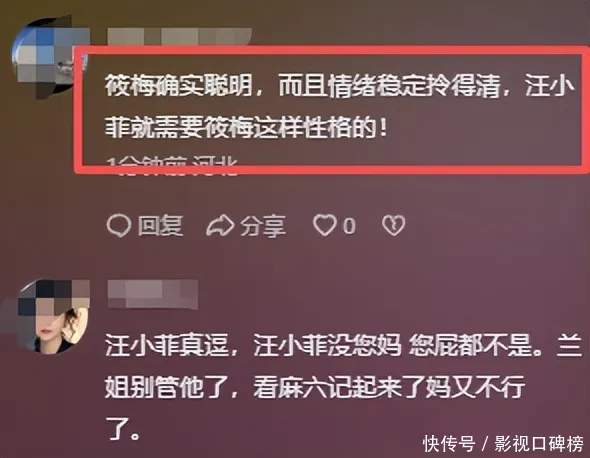Click the share arrow icon

[220, 226]
